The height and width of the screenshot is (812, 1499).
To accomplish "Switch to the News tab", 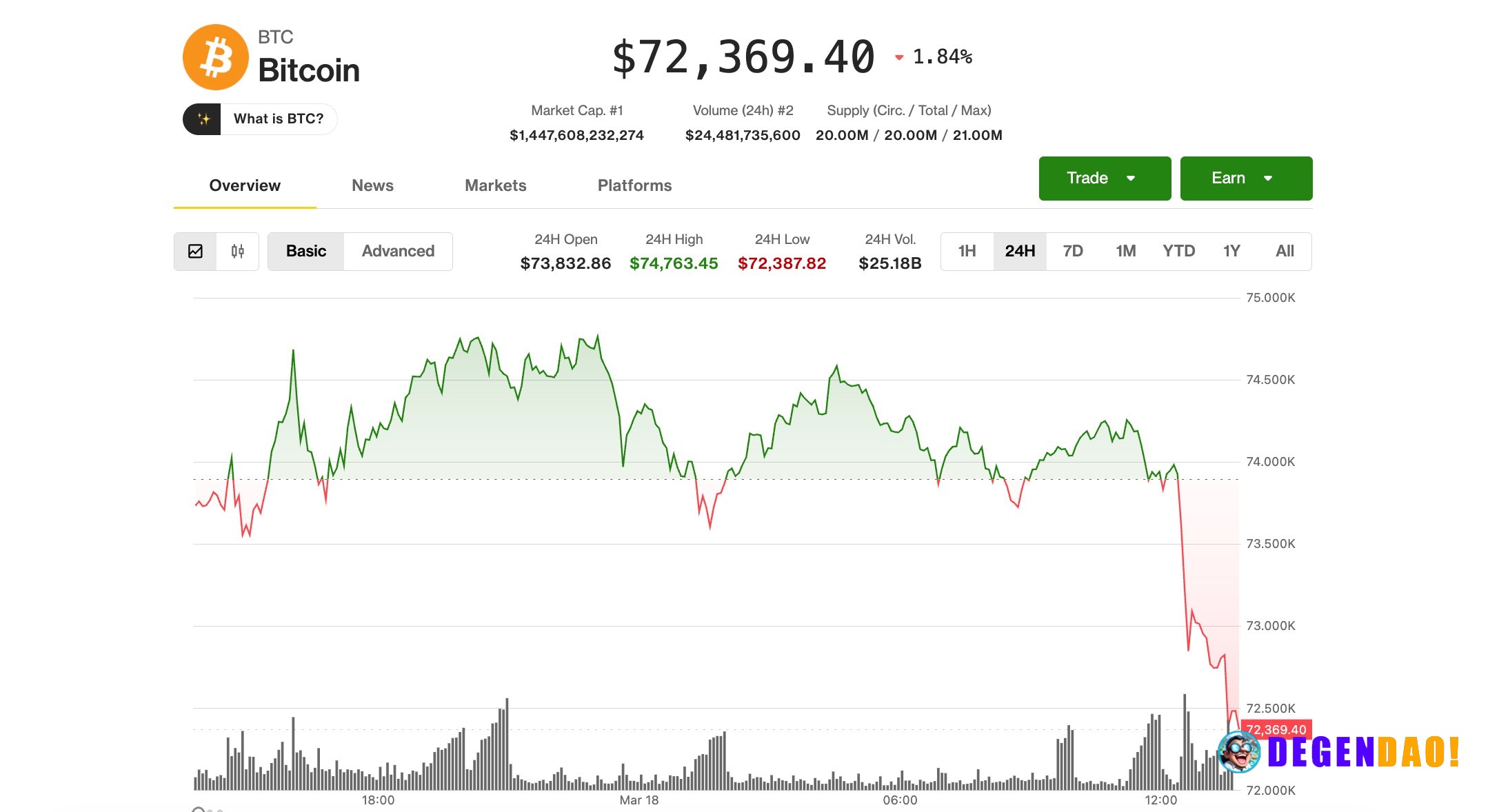I will click(x=372, y=185).
